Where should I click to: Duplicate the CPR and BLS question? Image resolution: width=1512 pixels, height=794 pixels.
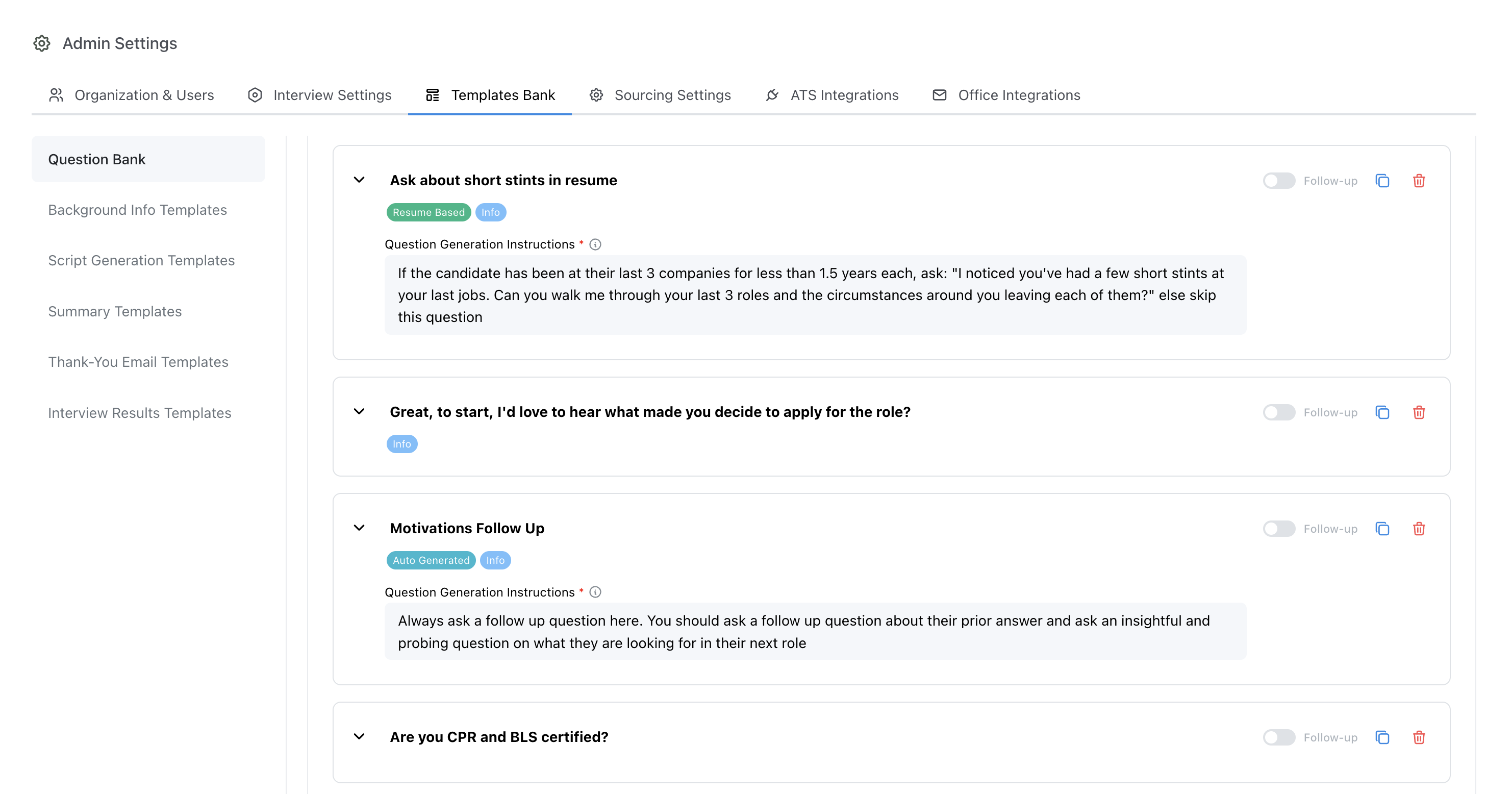pos(1382,737)
